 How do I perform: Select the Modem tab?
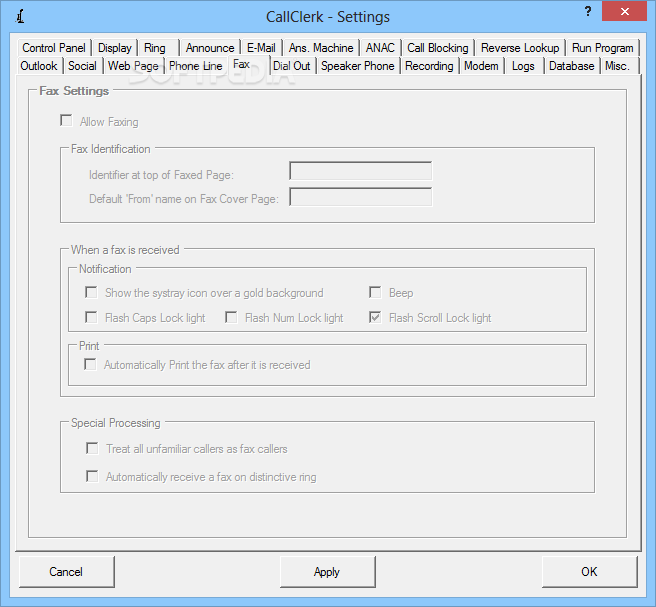[x=481, y=66]
